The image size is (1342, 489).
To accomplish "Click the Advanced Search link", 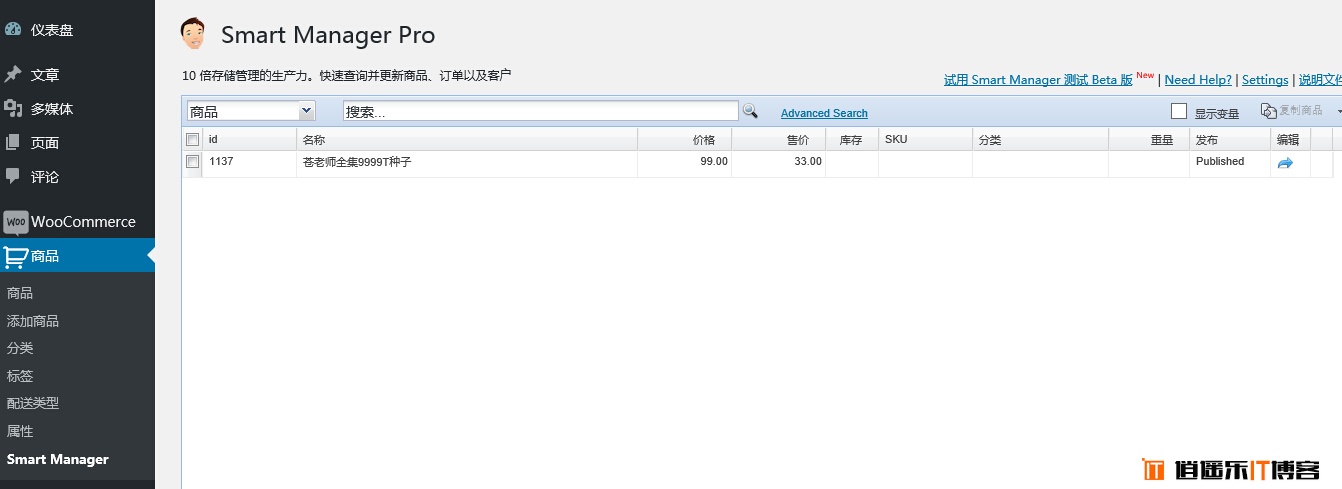I will click(x=824, y=113).
